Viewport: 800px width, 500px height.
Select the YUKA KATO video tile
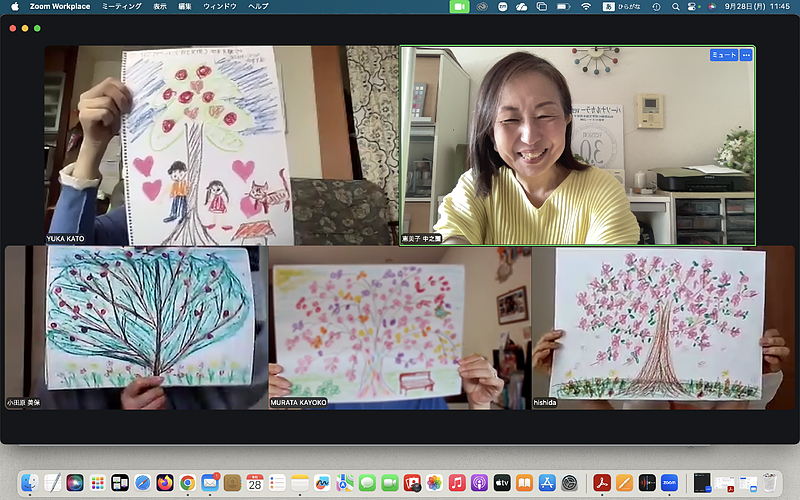[x=221, y=145]
